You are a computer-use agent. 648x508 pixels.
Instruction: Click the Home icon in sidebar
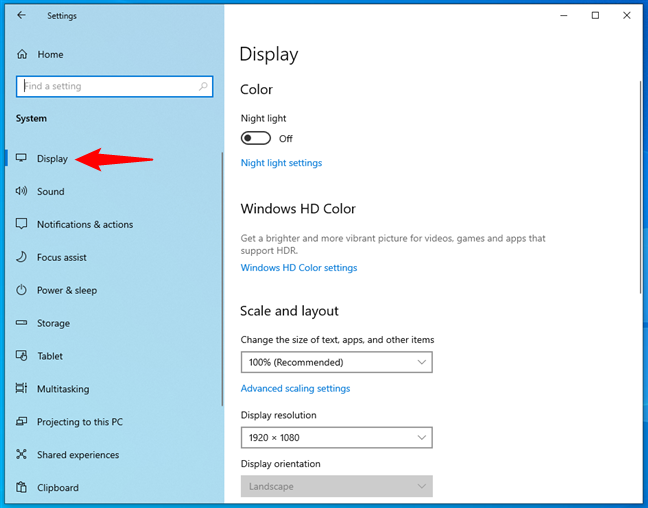[x=21, y=54]
